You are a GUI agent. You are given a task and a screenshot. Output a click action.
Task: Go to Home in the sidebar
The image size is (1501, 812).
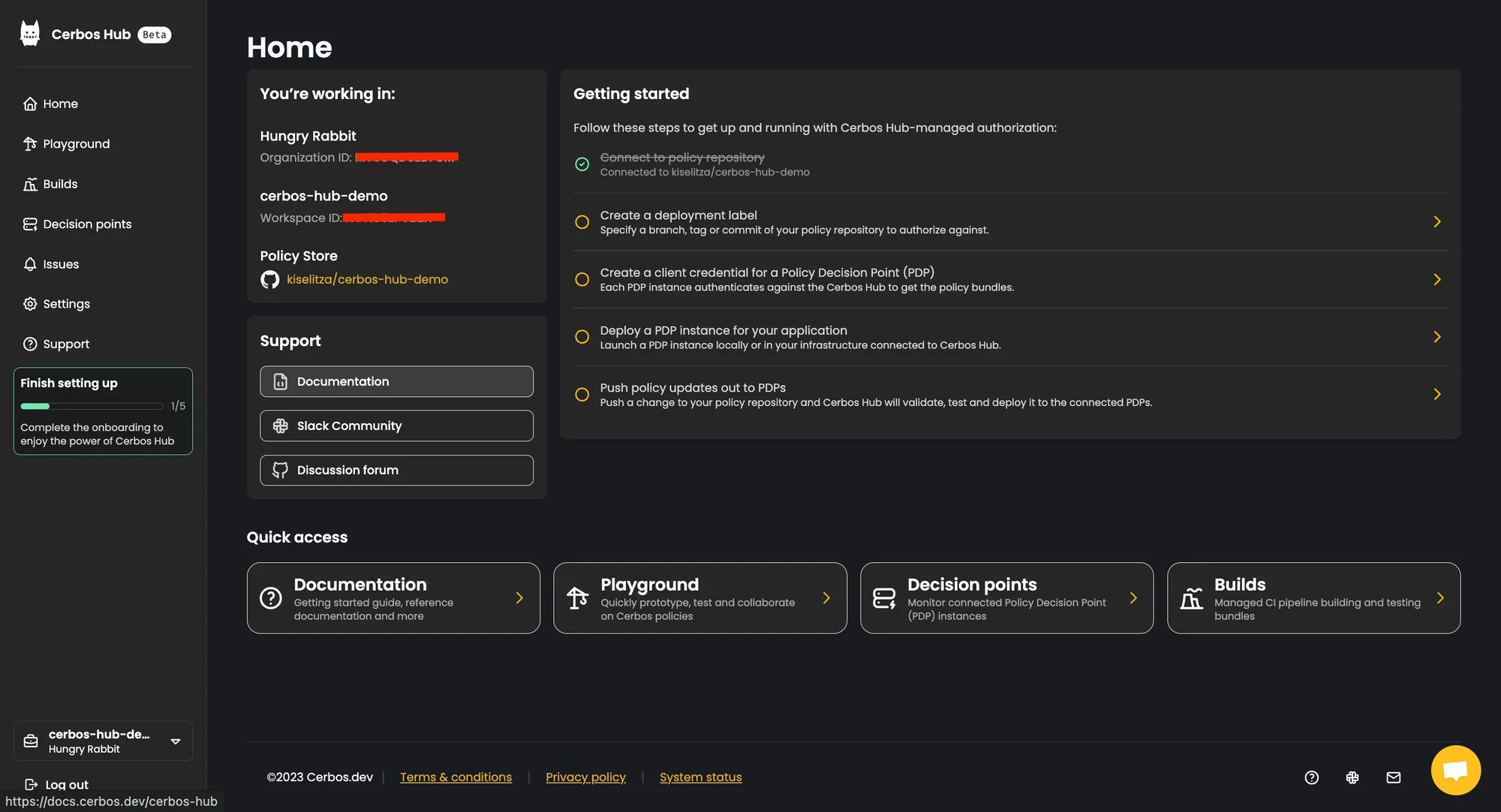[x=60, y=103]
